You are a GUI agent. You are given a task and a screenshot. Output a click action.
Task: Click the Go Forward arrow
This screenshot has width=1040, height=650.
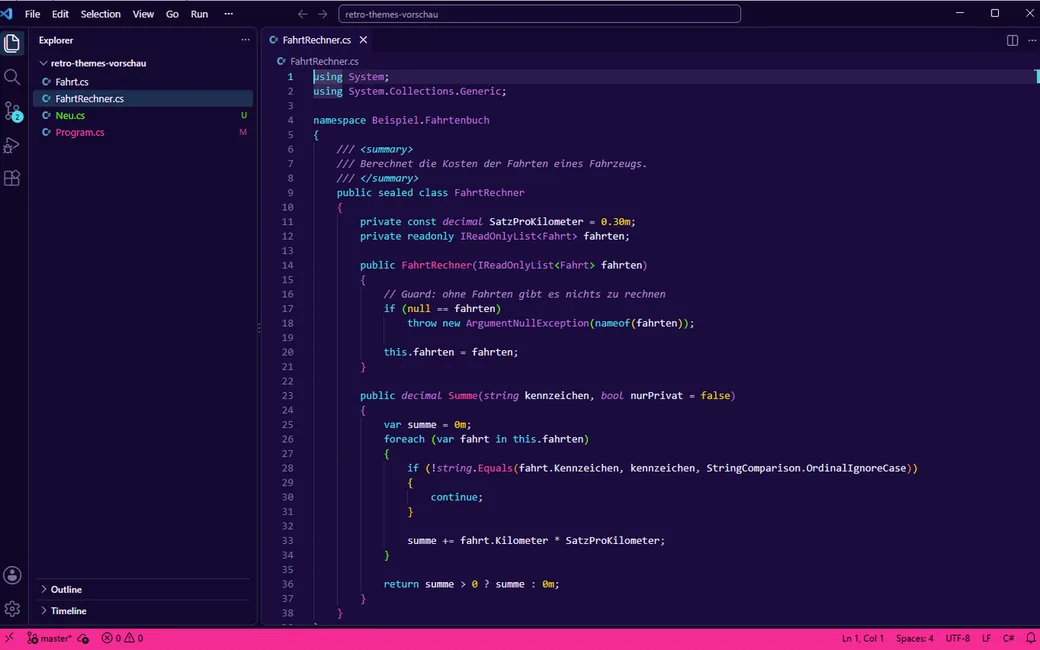[x=322, y=14]
